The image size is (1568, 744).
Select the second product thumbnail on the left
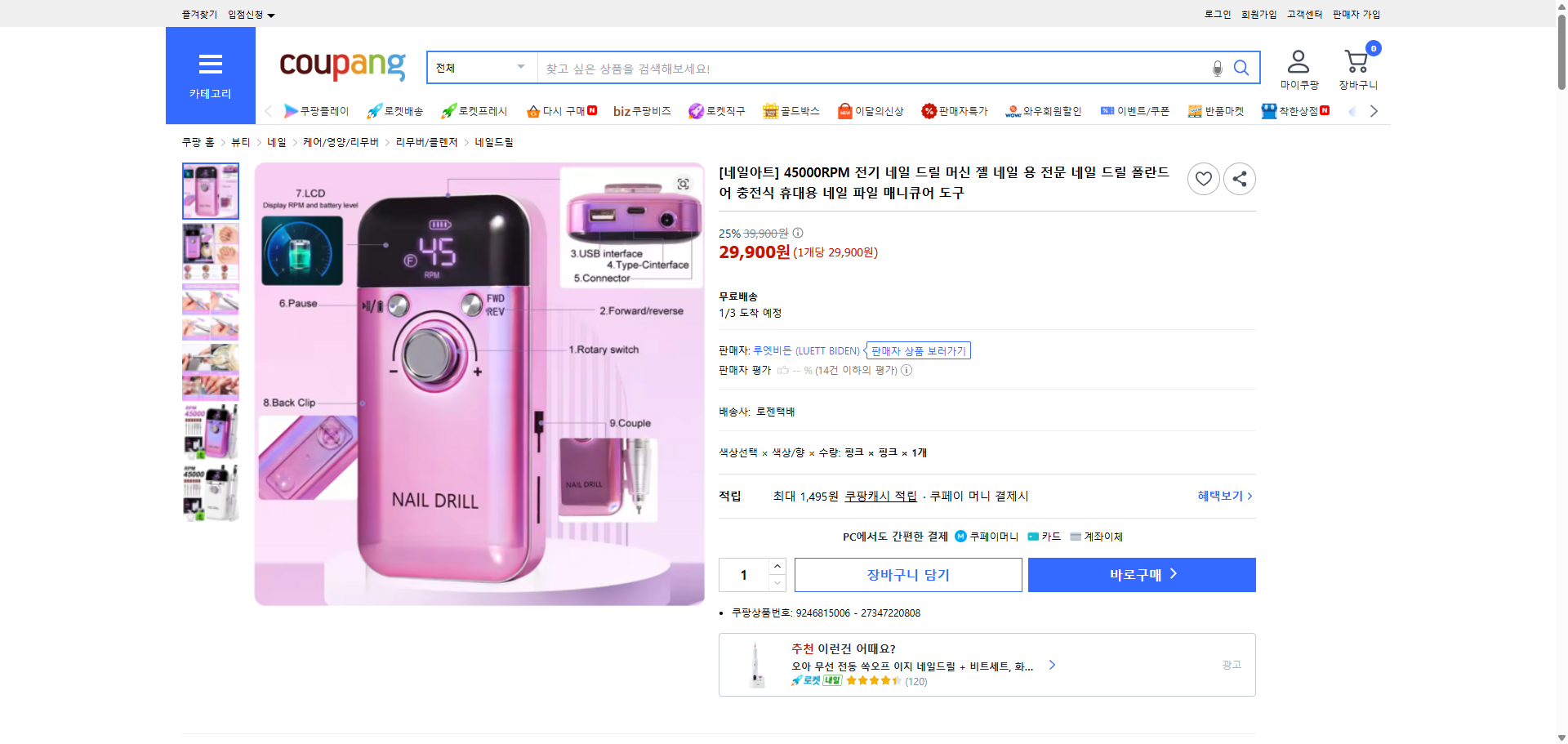coord(210,252)
